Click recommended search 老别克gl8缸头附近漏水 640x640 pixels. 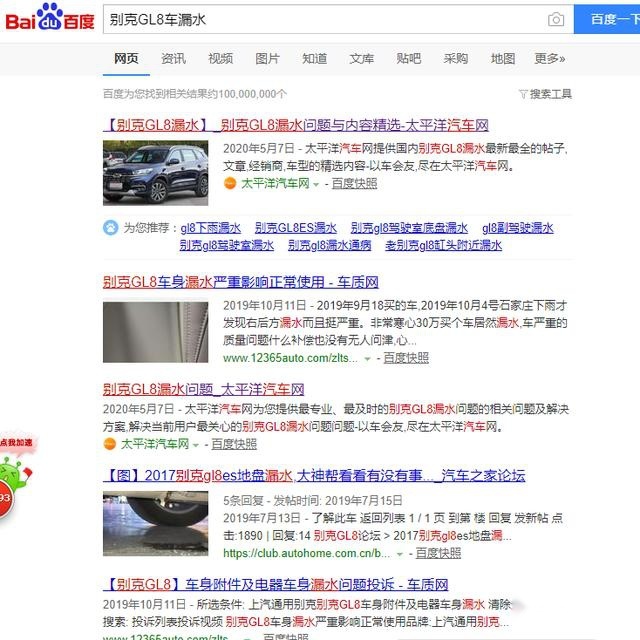(x=443, y=245)
